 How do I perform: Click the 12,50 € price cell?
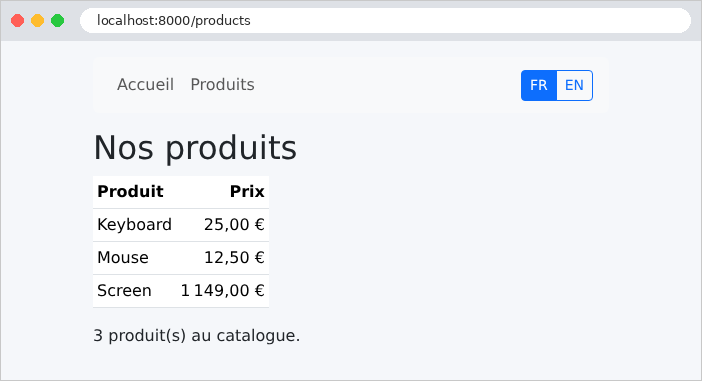point(234,258)
